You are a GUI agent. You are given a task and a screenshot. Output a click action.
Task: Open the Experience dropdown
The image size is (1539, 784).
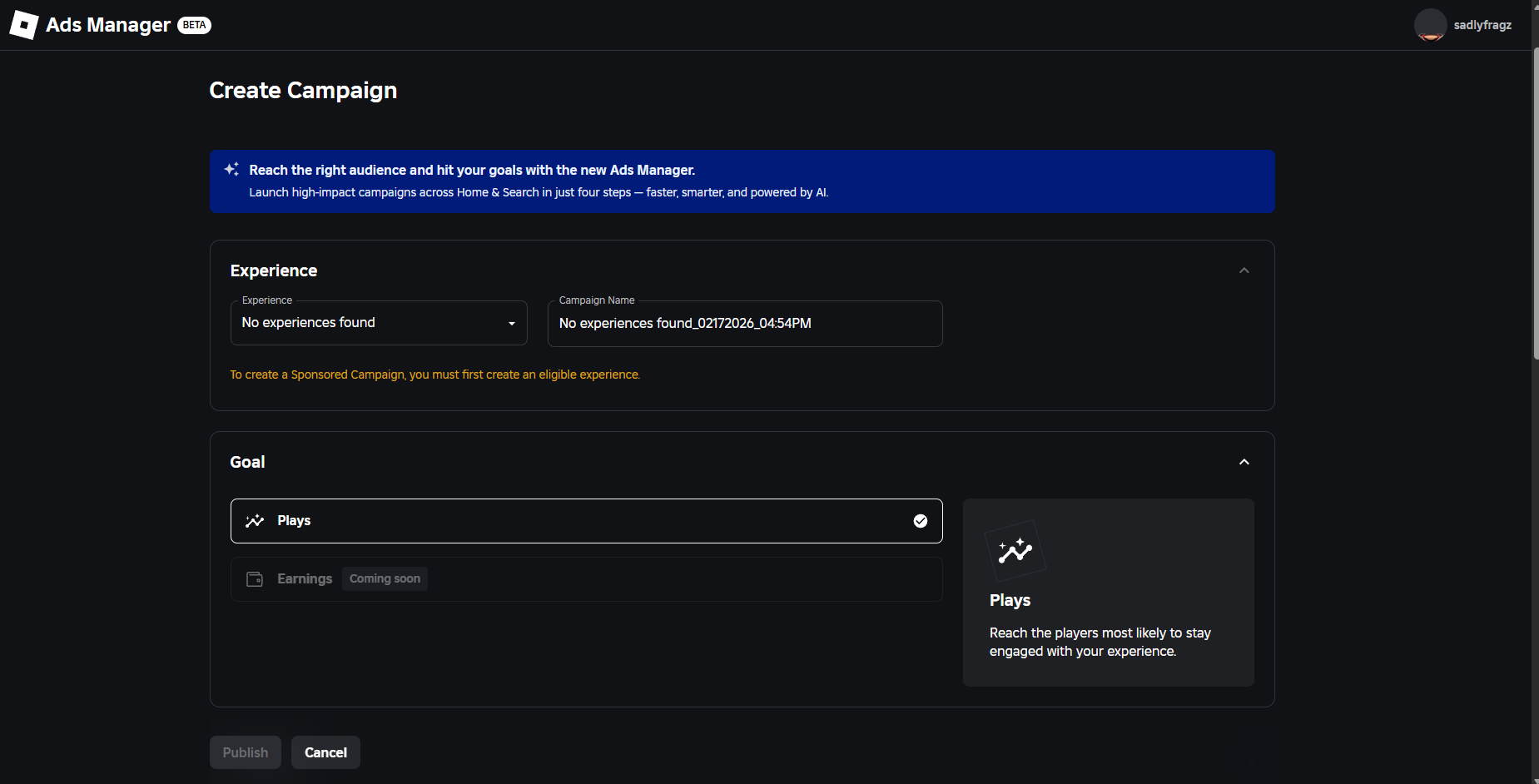coord(379,323)
